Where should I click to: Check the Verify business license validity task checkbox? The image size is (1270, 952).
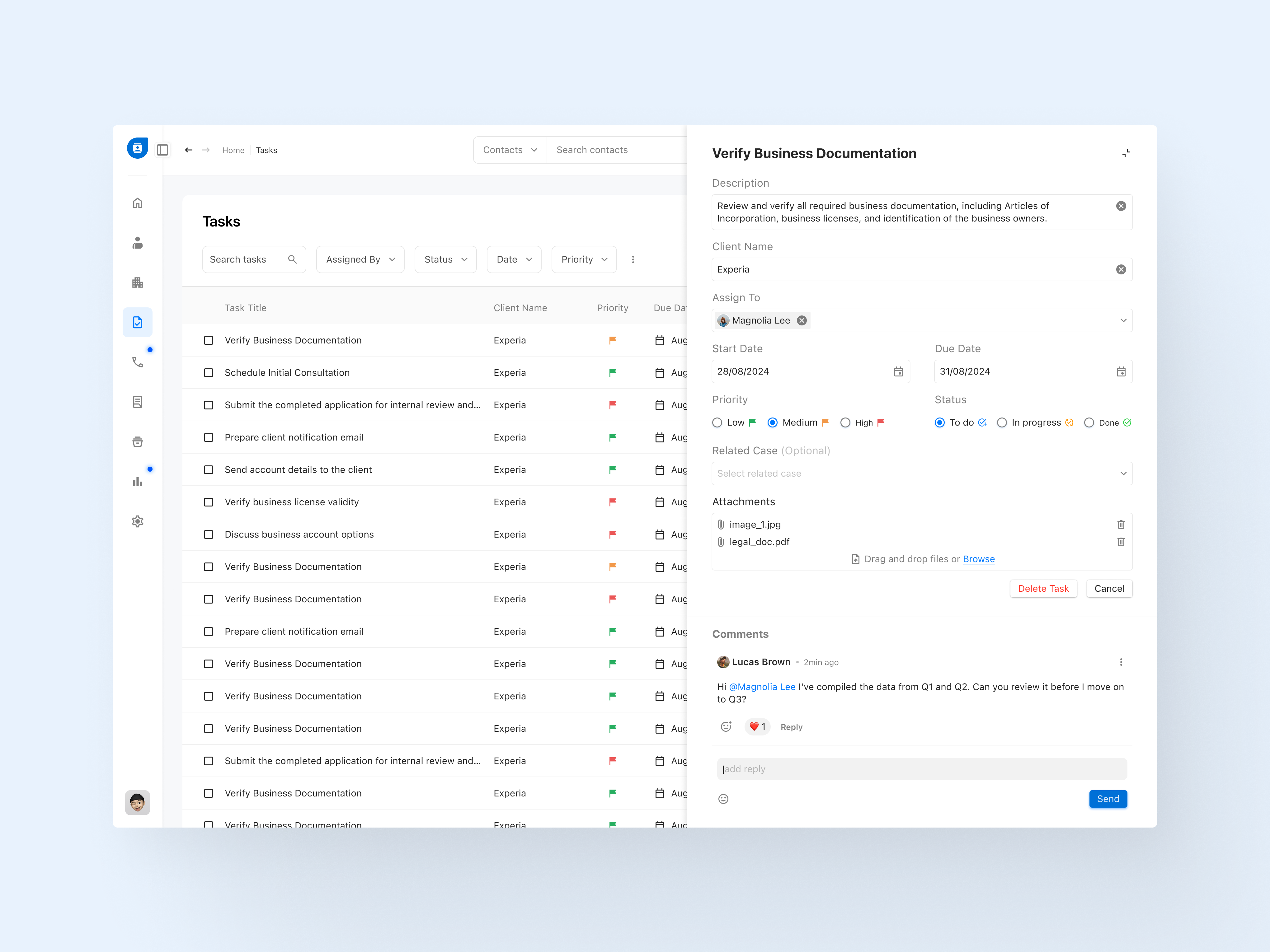209,502
